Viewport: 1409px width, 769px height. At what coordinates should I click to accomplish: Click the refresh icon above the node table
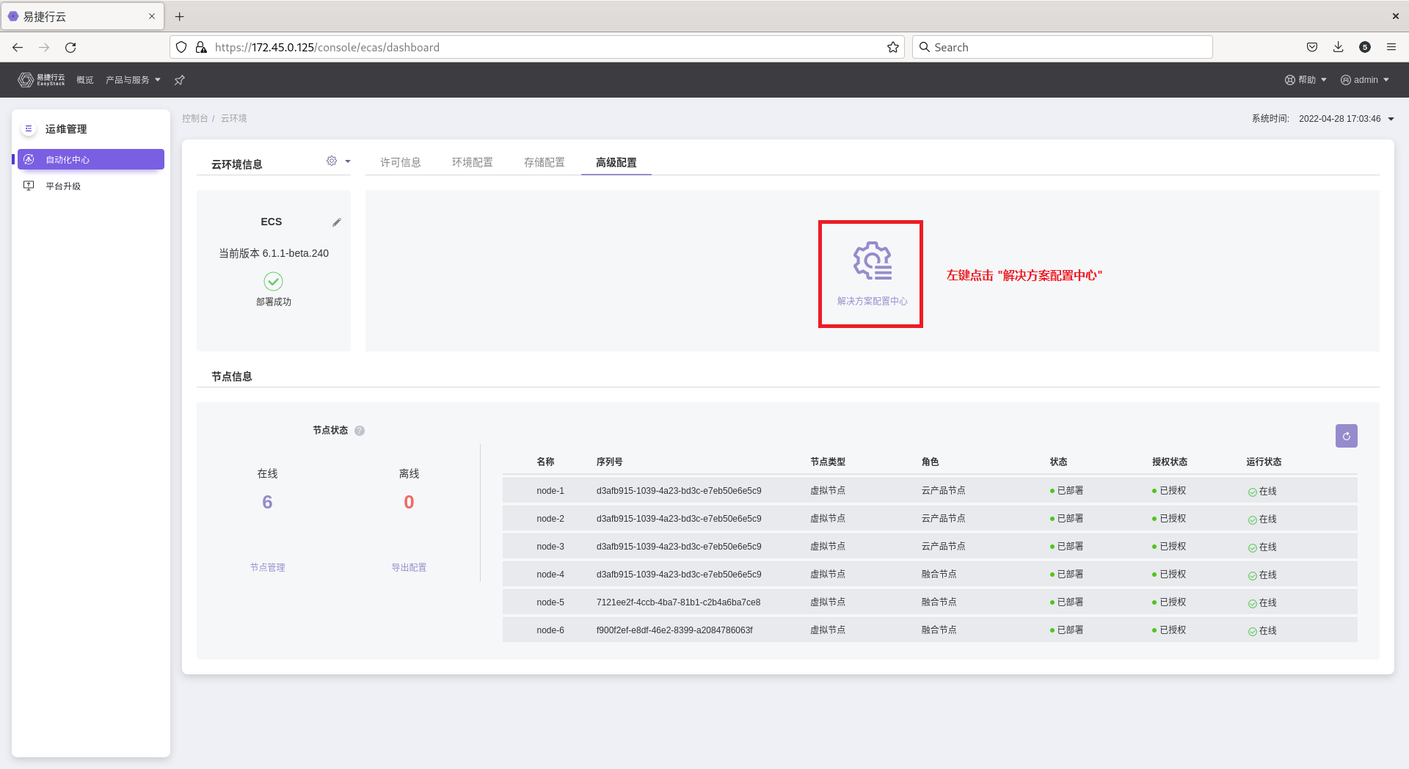(x=1346, y=436)
